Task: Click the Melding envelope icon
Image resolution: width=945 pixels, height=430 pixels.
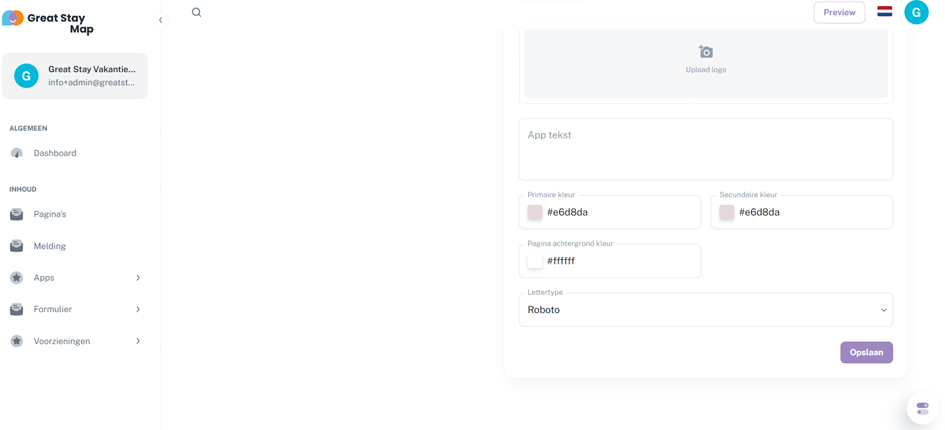Action: [17, 246]
